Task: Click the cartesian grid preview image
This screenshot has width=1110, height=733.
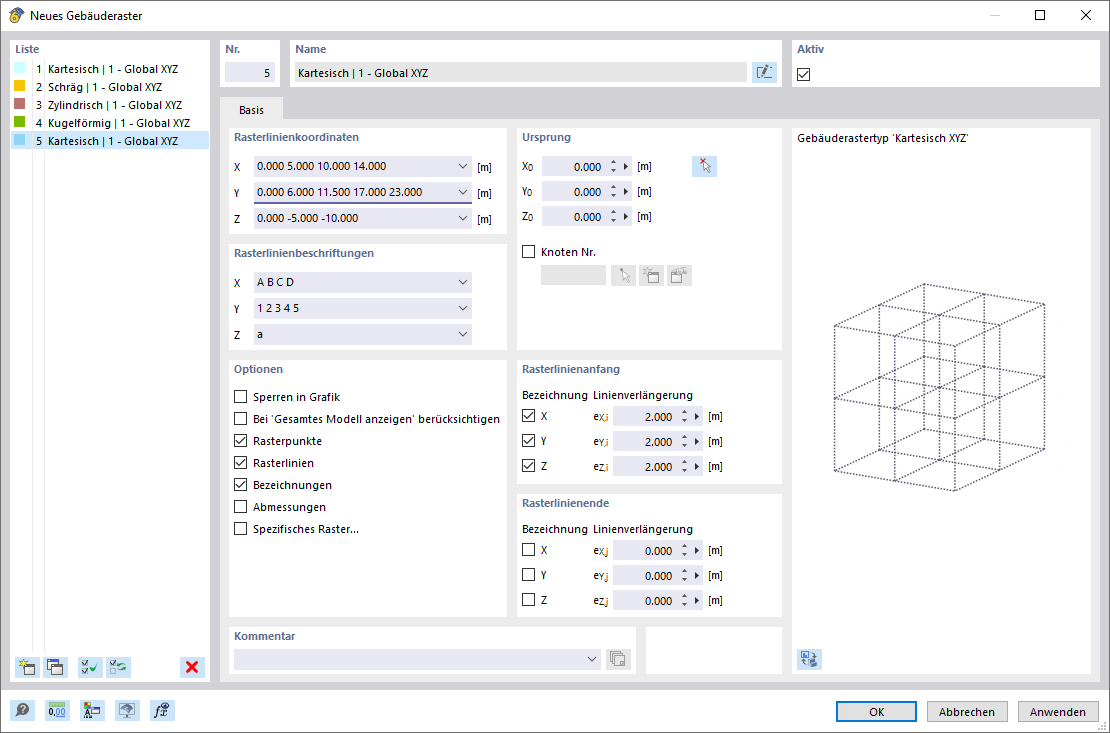Action: point(939,386)
